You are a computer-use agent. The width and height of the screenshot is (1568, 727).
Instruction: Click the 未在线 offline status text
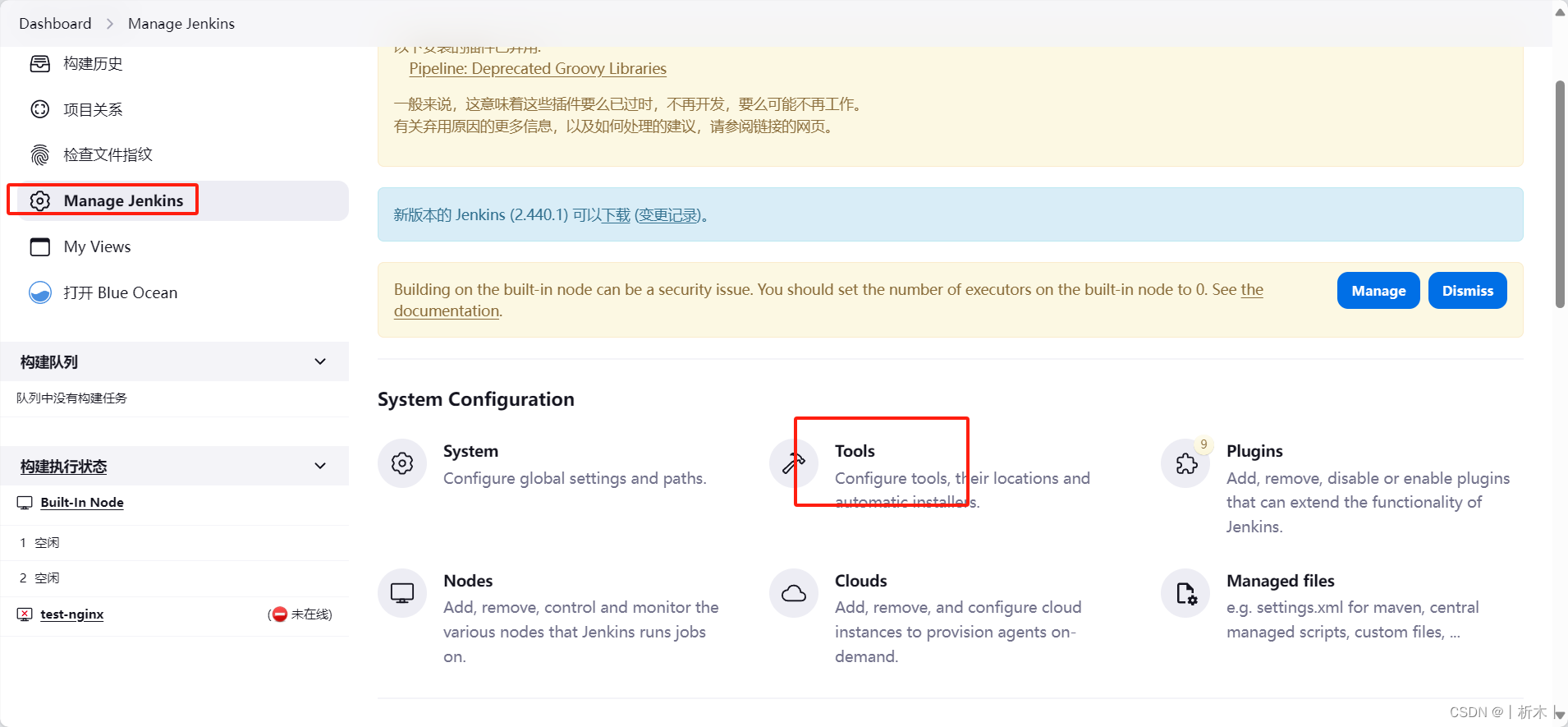pyautogui.click(x=309, y=614)
